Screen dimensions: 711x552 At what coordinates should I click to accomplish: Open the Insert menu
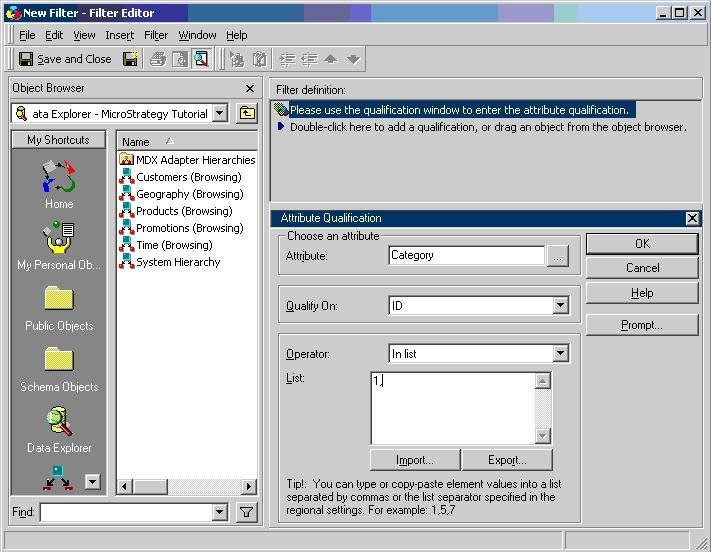(119, 35)
